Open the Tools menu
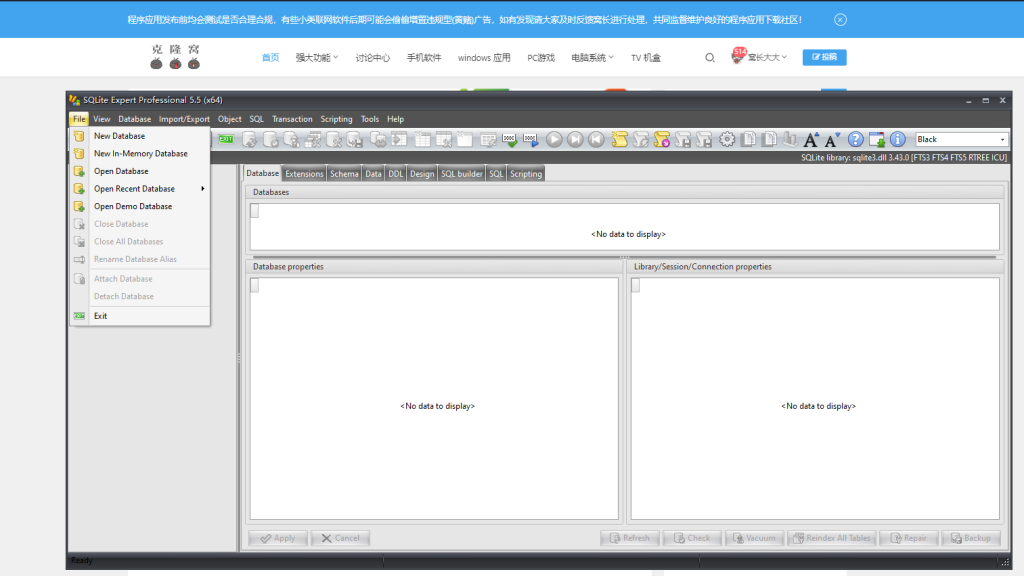The height and width of the screenshot is (576, 1024). (370, 119)
